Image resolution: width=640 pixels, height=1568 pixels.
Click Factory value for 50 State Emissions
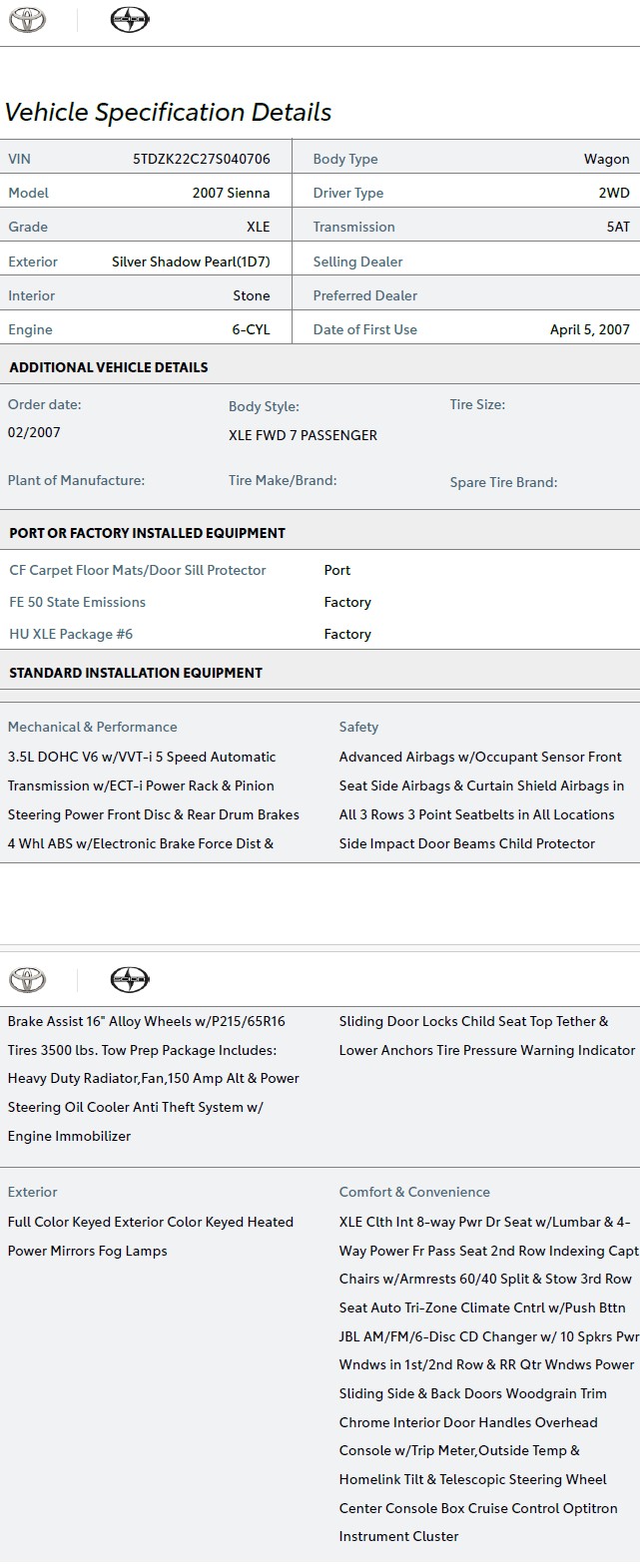[x=347, y=602]
